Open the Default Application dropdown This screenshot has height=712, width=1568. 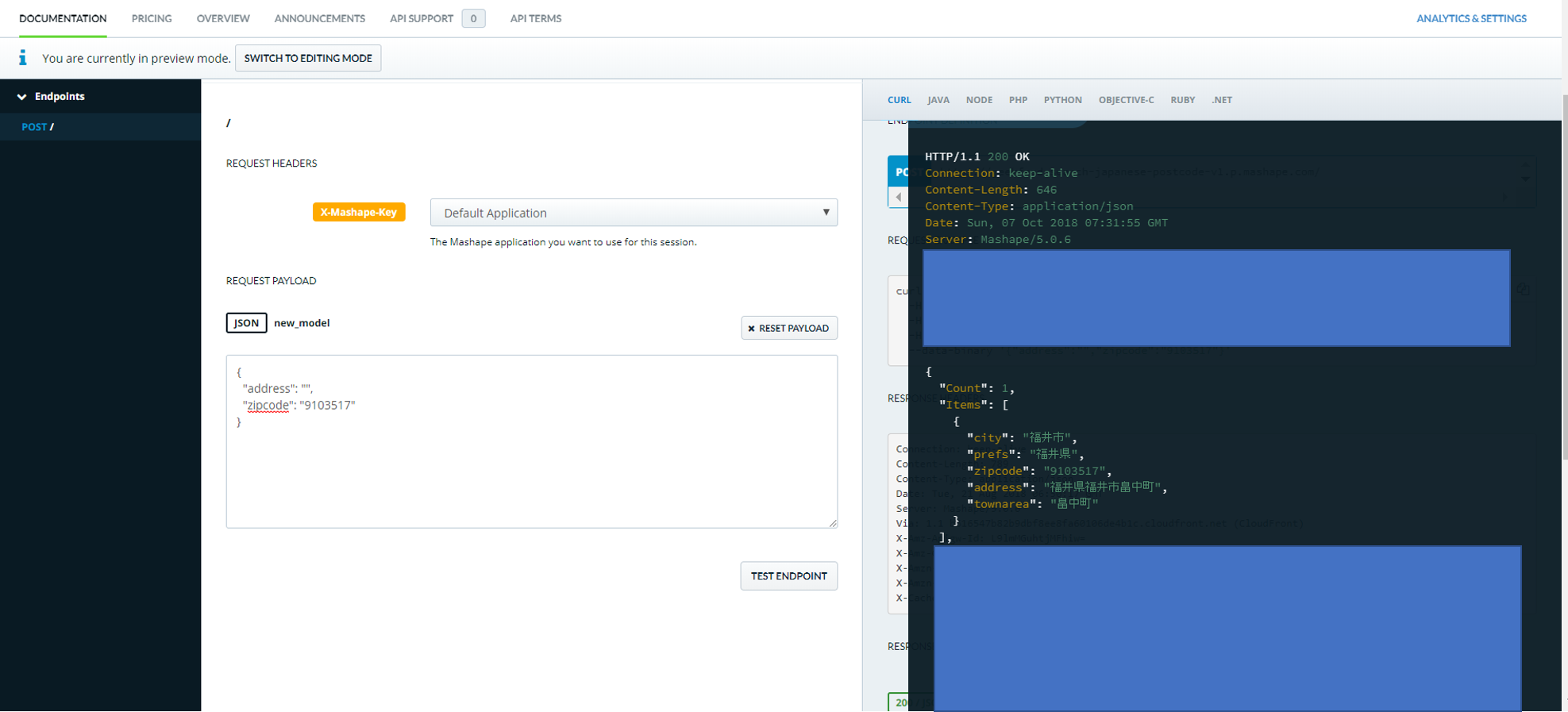(633, 213)
